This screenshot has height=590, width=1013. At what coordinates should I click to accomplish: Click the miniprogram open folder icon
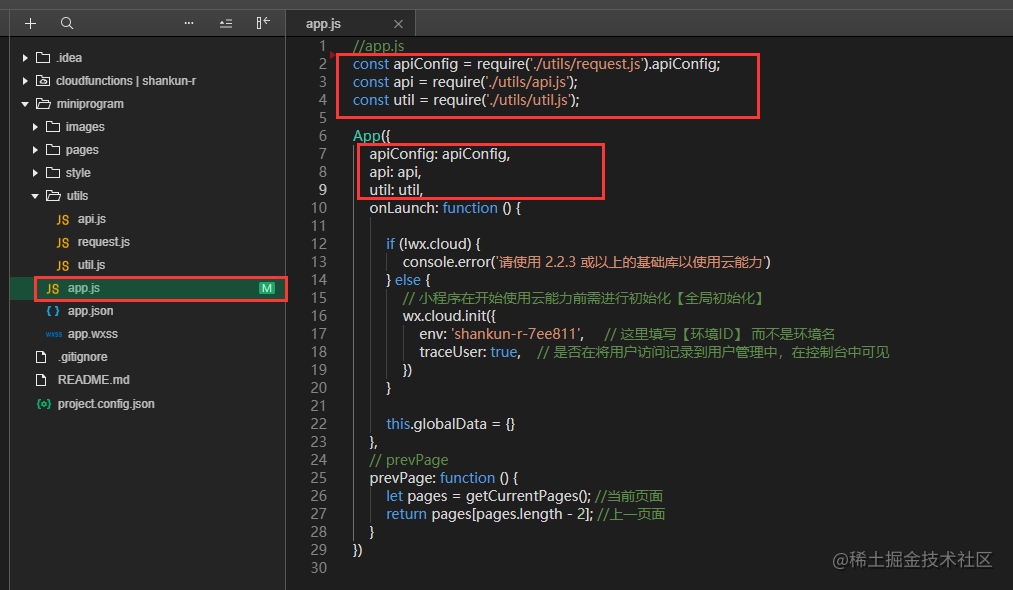pos(44,103)
